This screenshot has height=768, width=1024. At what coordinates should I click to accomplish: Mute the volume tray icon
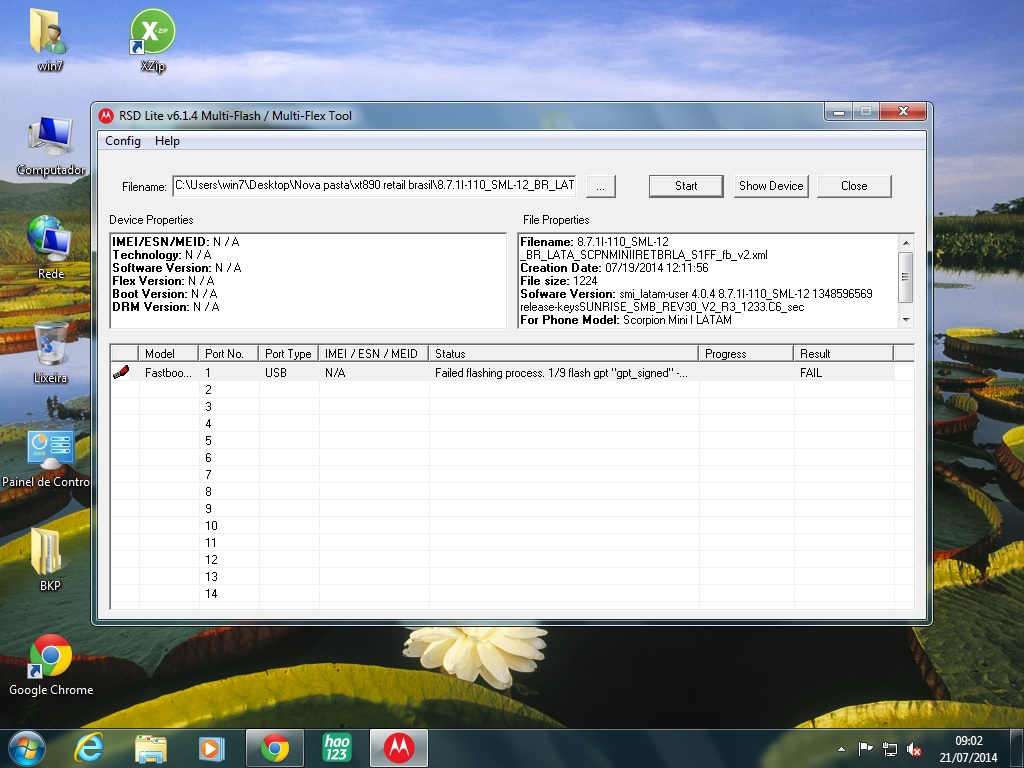click(913, 749)
